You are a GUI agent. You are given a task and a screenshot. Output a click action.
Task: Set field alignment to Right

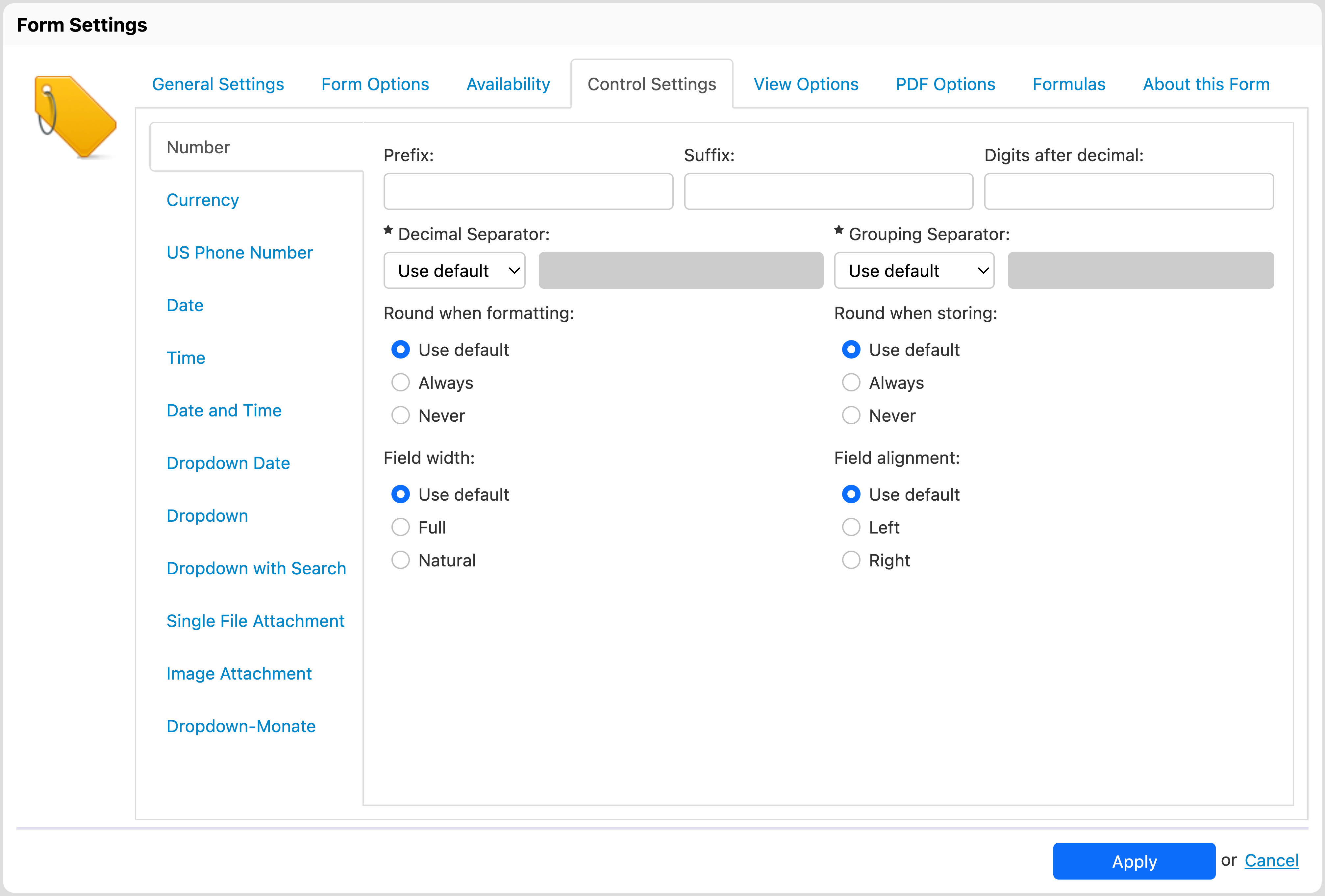coord(851,560)
